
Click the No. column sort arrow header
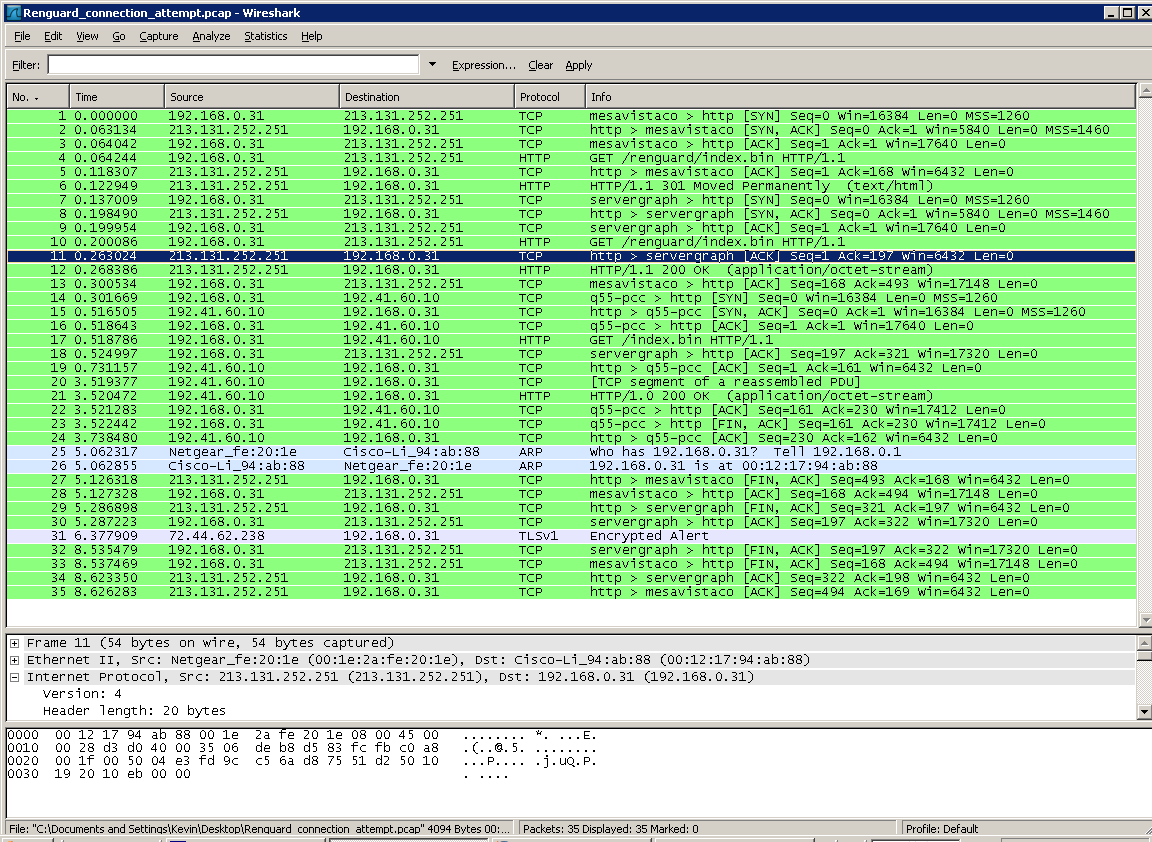tap(37, 97)
